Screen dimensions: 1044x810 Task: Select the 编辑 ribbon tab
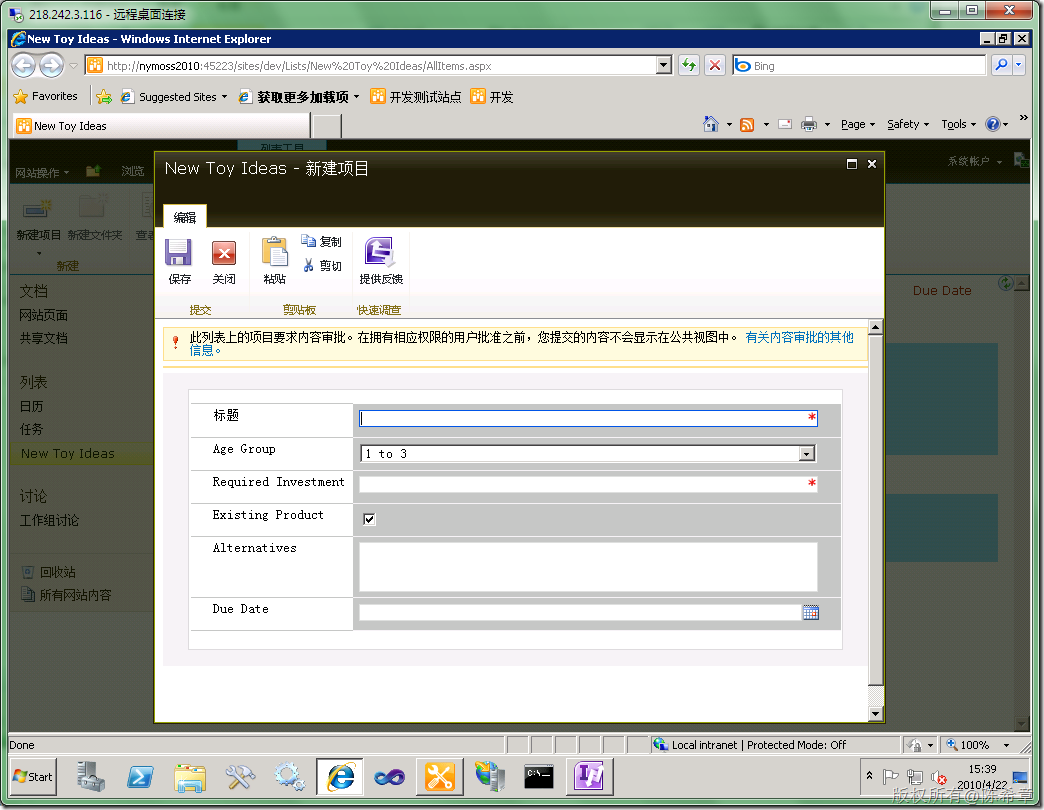coord(184,217)
